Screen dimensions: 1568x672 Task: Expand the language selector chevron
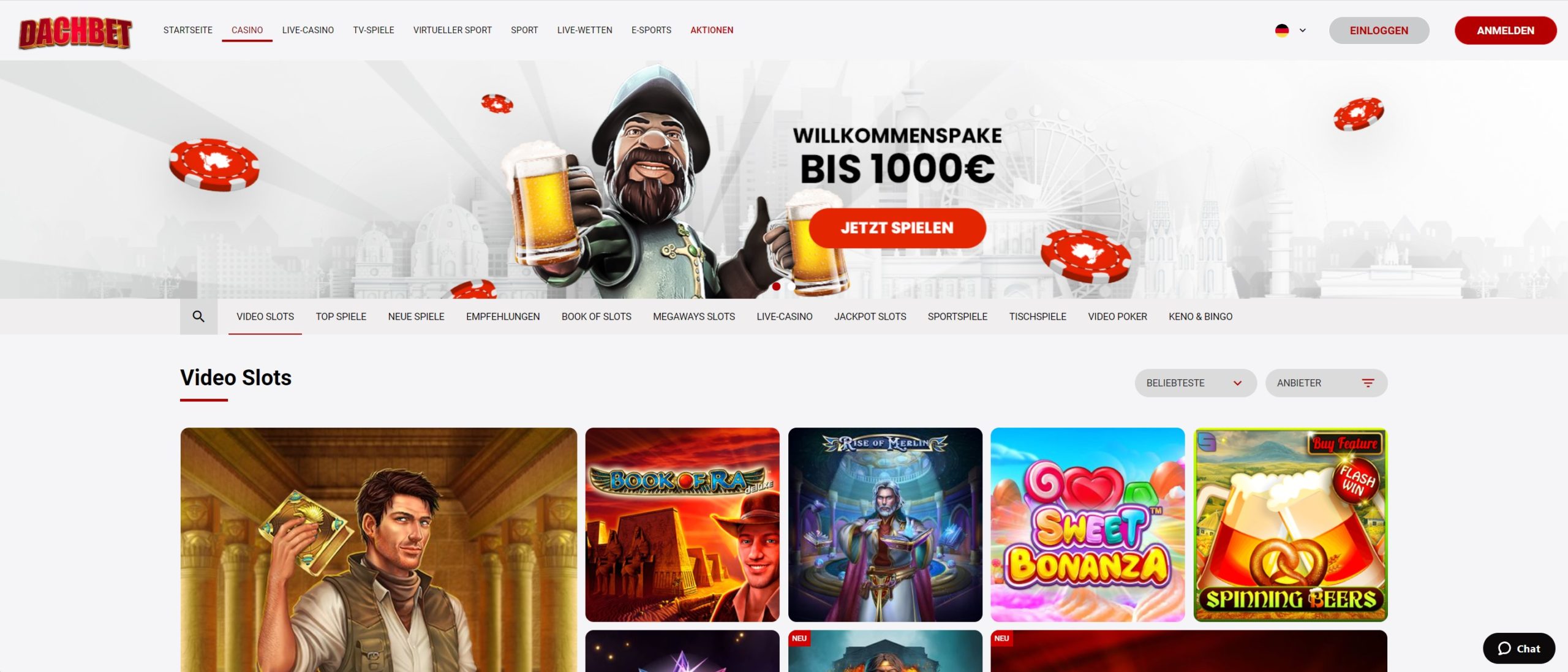click(1303, 30)
